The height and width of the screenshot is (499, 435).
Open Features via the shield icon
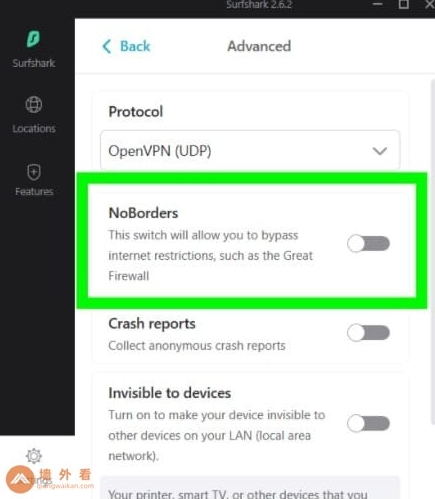[x=34, y=172]
